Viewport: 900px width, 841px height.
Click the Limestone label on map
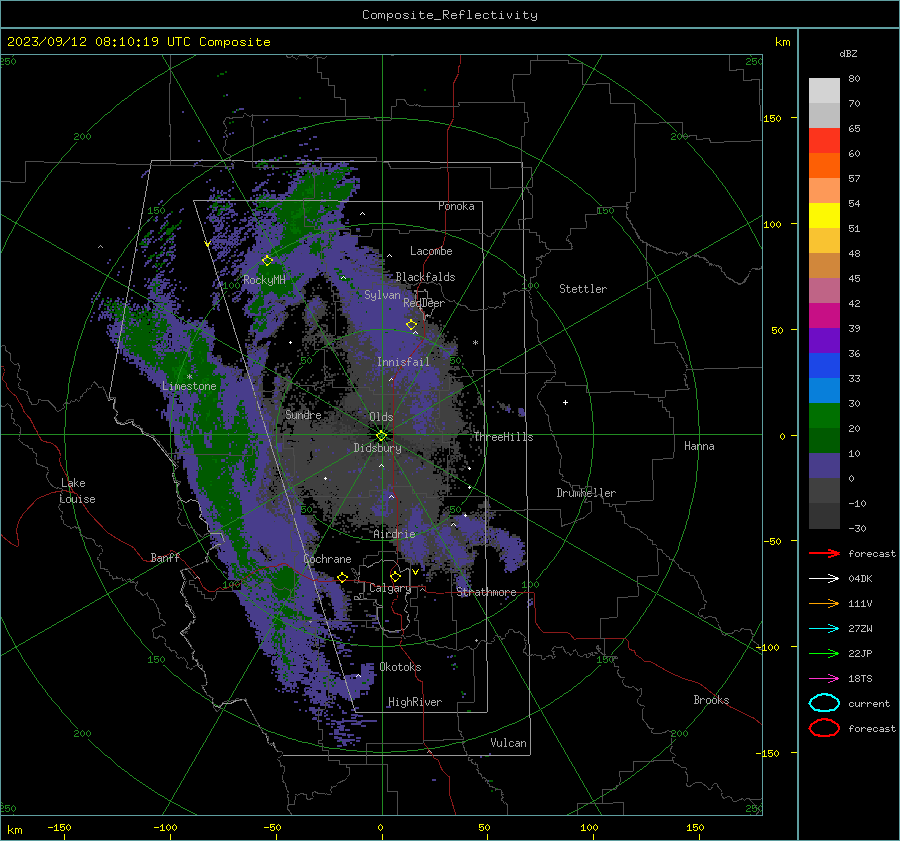click(x=189, y=386)
